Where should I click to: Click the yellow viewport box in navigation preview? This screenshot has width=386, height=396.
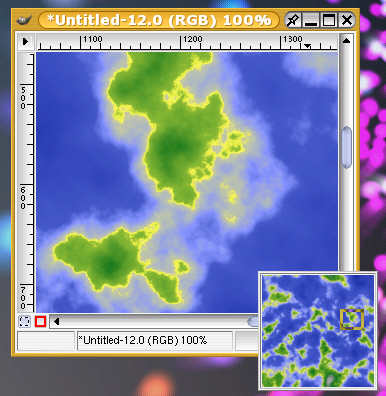pyautogui.click(x=352, y=319)
